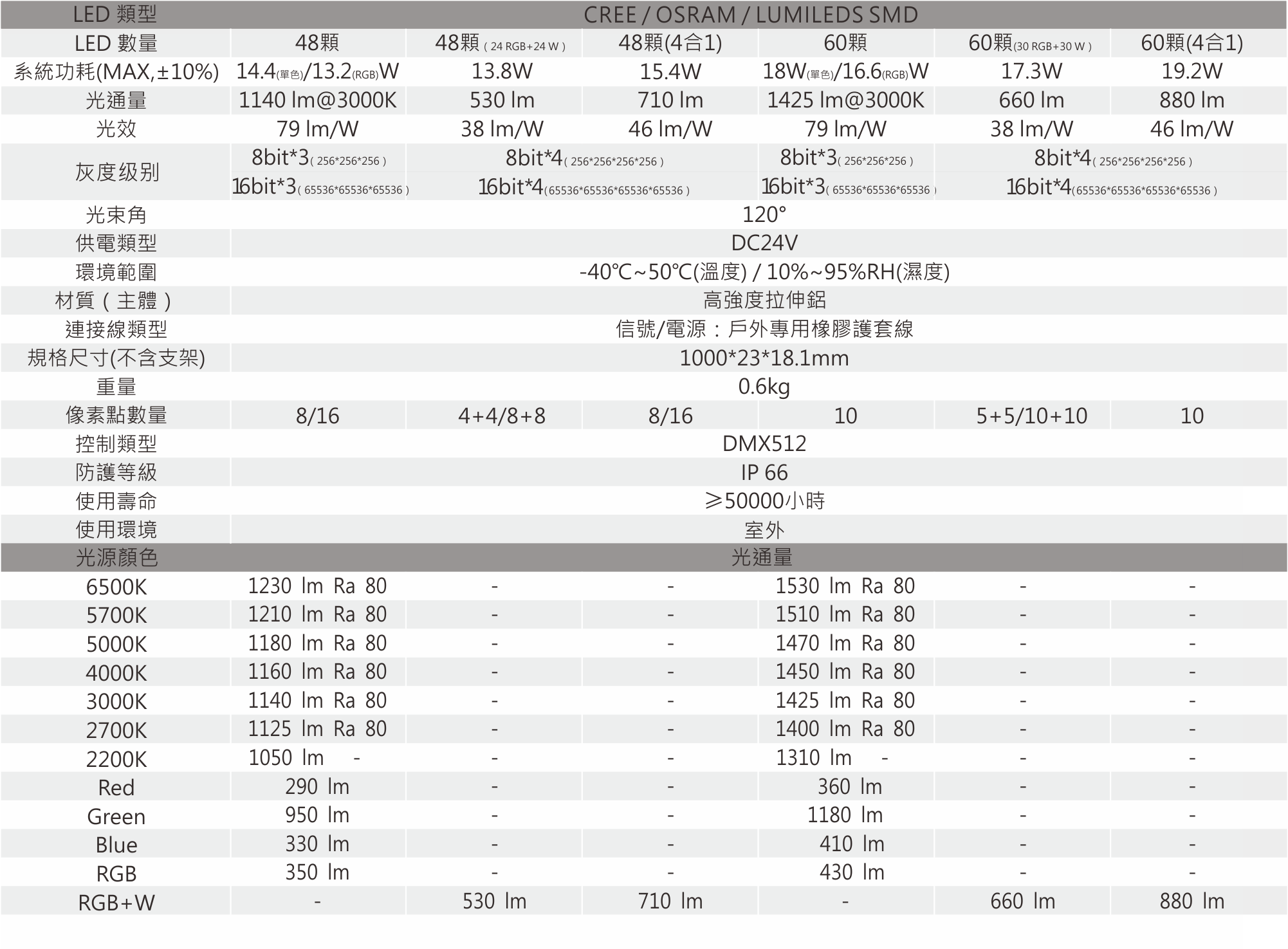Click the IP 66 protection rating

(764, 473)
